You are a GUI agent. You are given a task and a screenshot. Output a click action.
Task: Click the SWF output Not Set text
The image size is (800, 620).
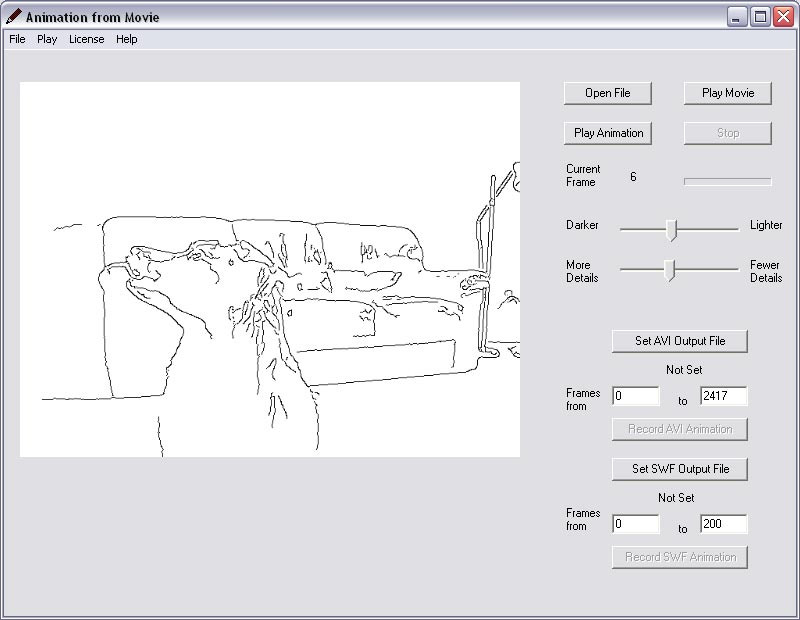676,498
